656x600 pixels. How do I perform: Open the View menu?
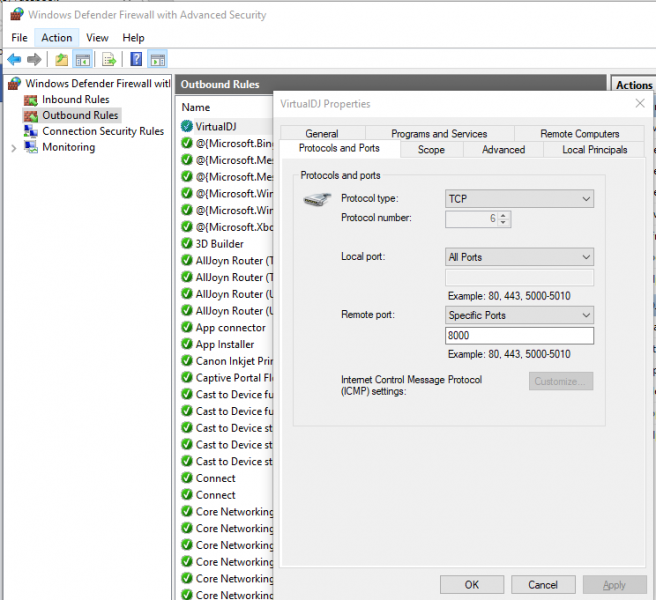click(x=97, y=38)
